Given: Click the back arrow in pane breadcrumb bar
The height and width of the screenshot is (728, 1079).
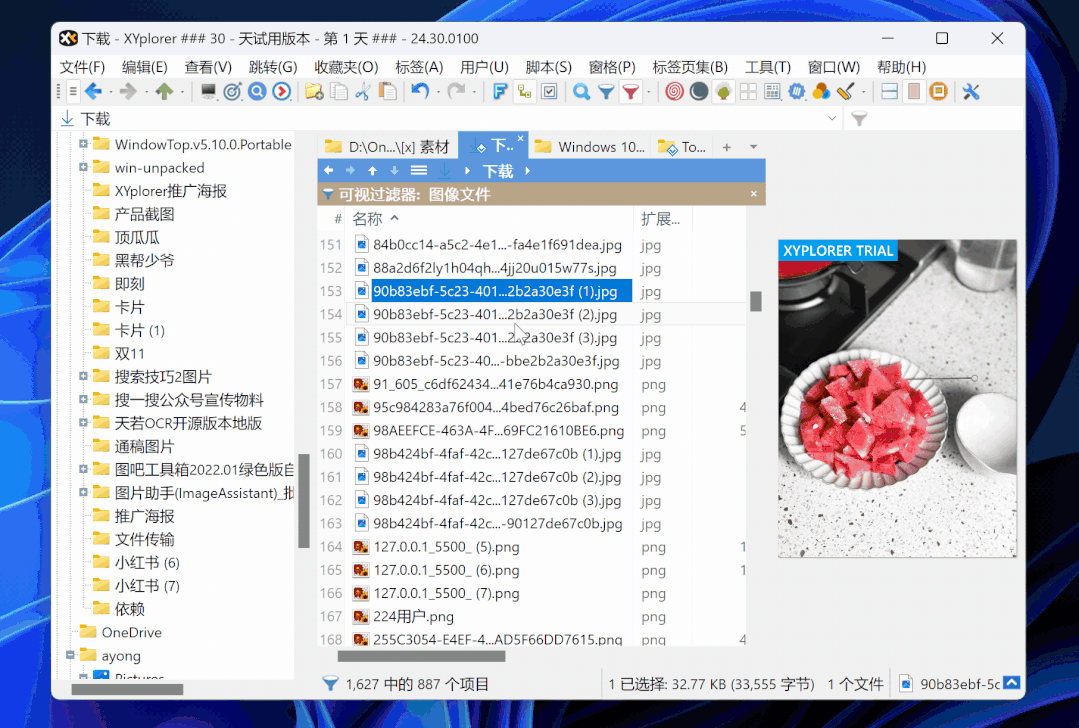Looking at the screenshot, I should coord(328,170).
